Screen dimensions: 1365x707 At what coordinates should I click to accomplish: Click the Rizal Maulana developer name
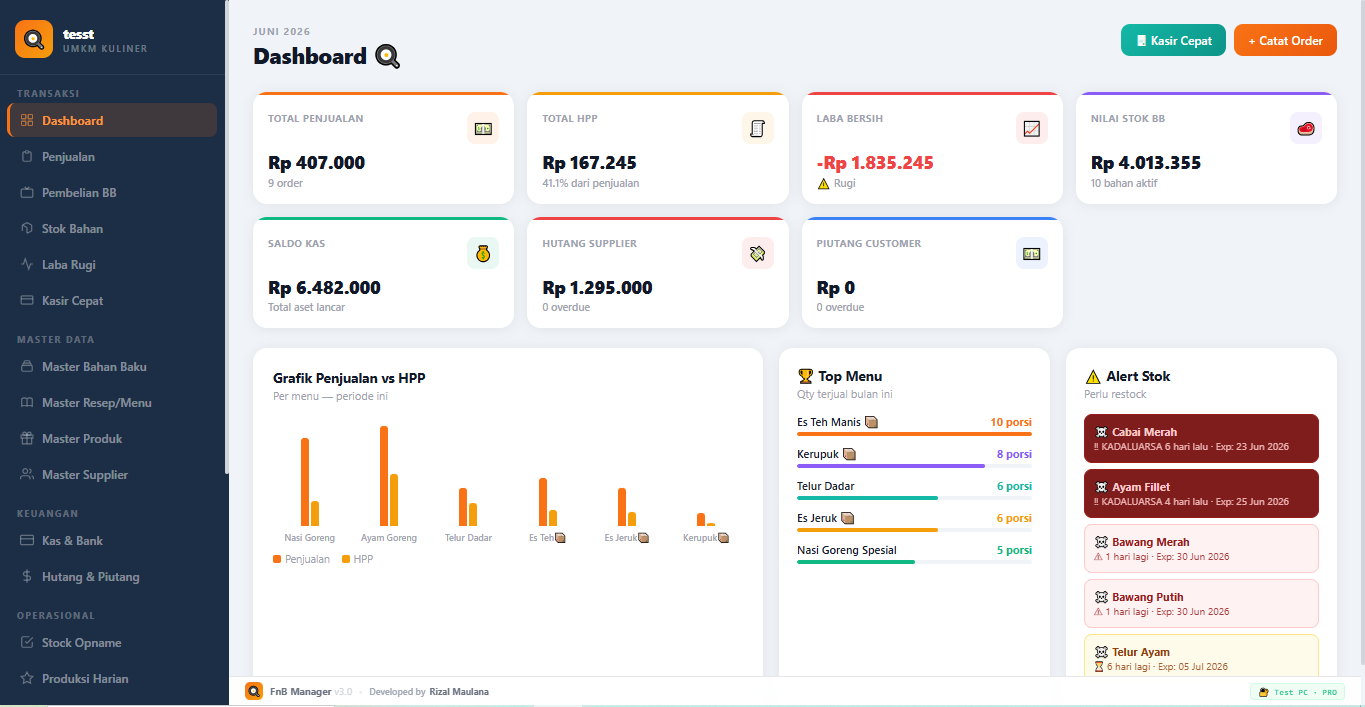click(x=459, y=692)
